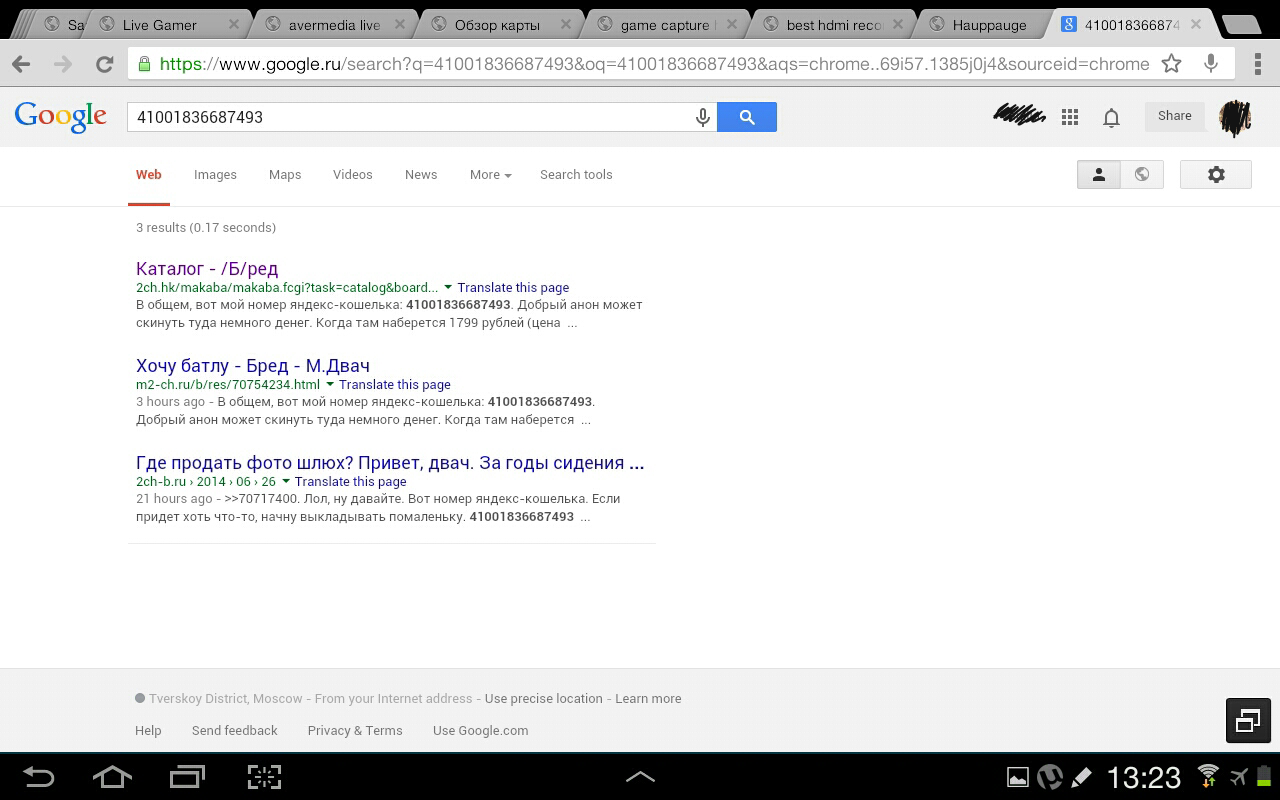Viewport: 1280px width, 800px height.
Task: Click Send feedback in footer
Action: [x=235, y=731]
